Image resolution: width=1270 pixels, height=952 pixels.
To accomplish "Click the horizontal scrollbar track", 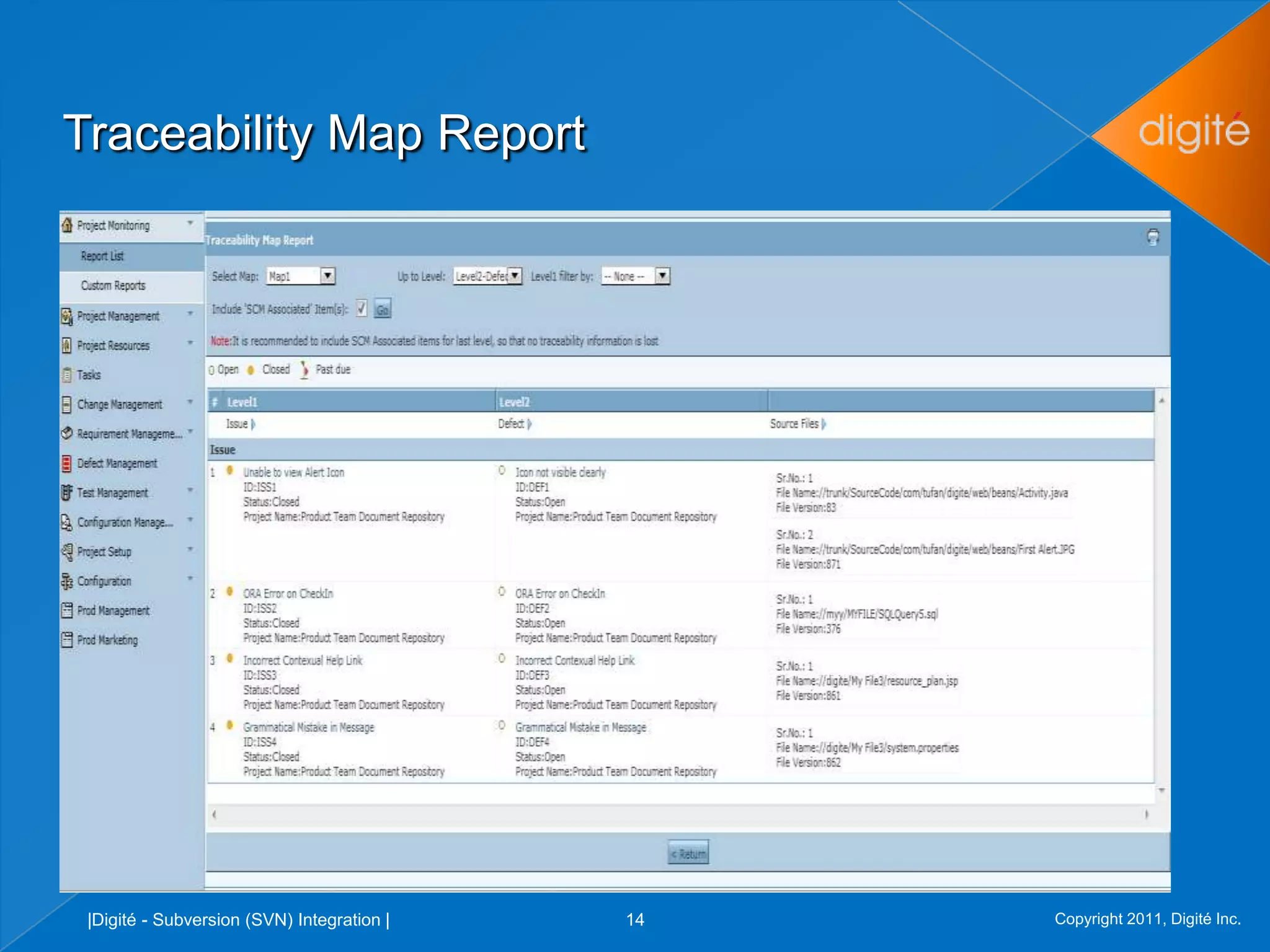I will (x=680, y=814).
